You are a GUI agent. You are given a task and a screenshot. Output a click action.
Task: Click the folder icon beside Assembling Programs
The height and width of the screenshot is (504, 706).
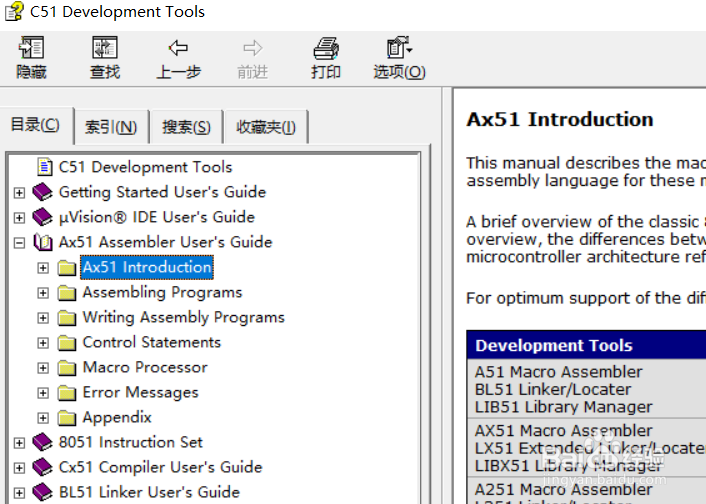coord(67,293)
